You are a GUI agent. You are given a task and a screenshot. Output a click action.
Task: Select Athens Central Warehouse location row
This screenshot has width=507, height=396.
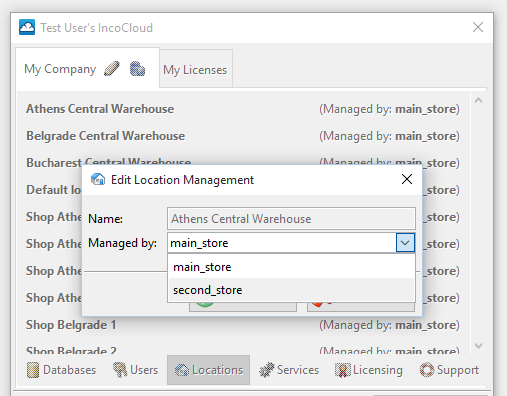[243, 109]
